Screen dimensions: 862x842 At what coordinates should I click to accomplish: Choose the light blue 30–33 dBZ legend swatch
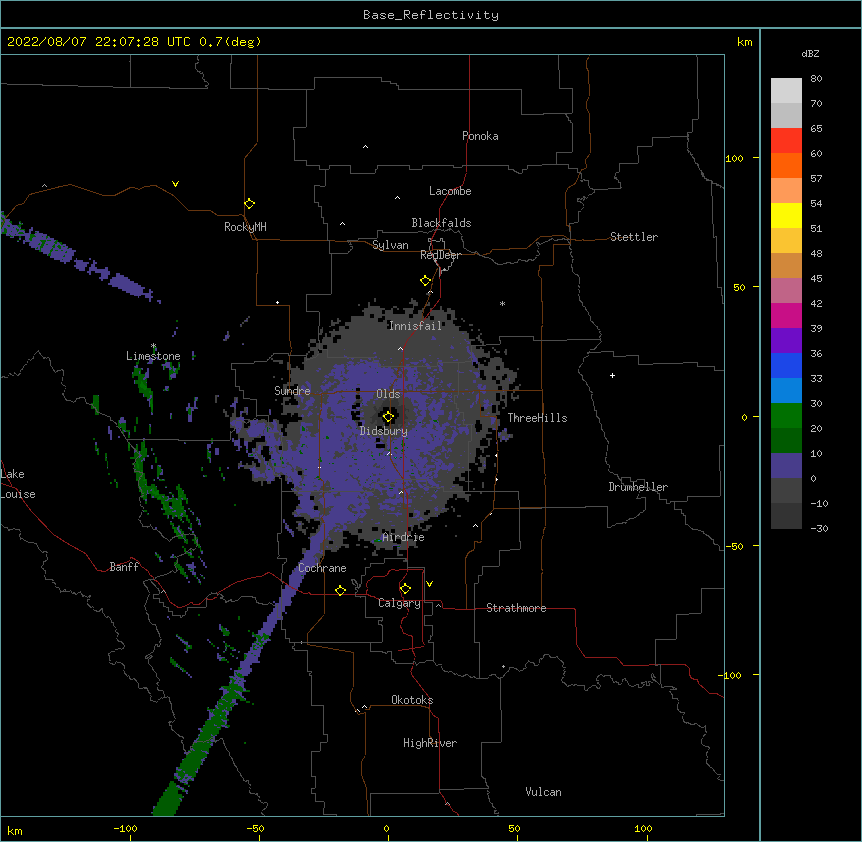[786, 390]
